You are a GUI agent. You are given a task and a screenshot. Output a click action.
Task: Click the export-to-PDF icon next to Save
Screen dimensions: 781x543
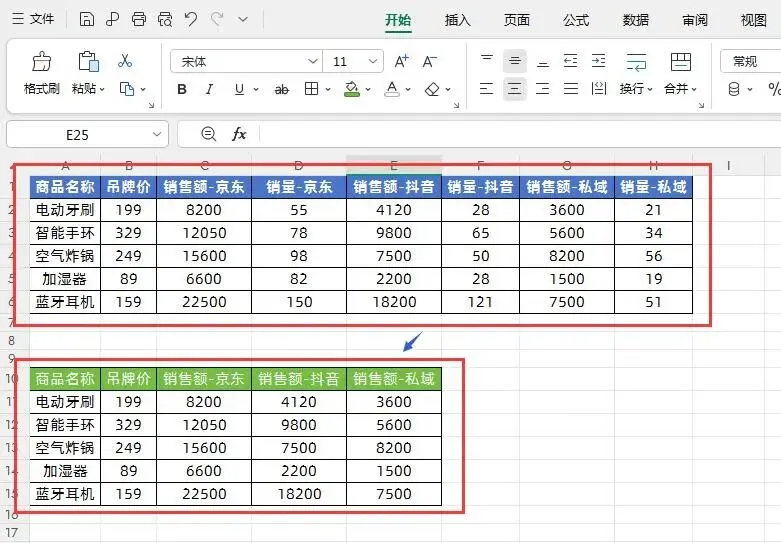coord(113,19)
